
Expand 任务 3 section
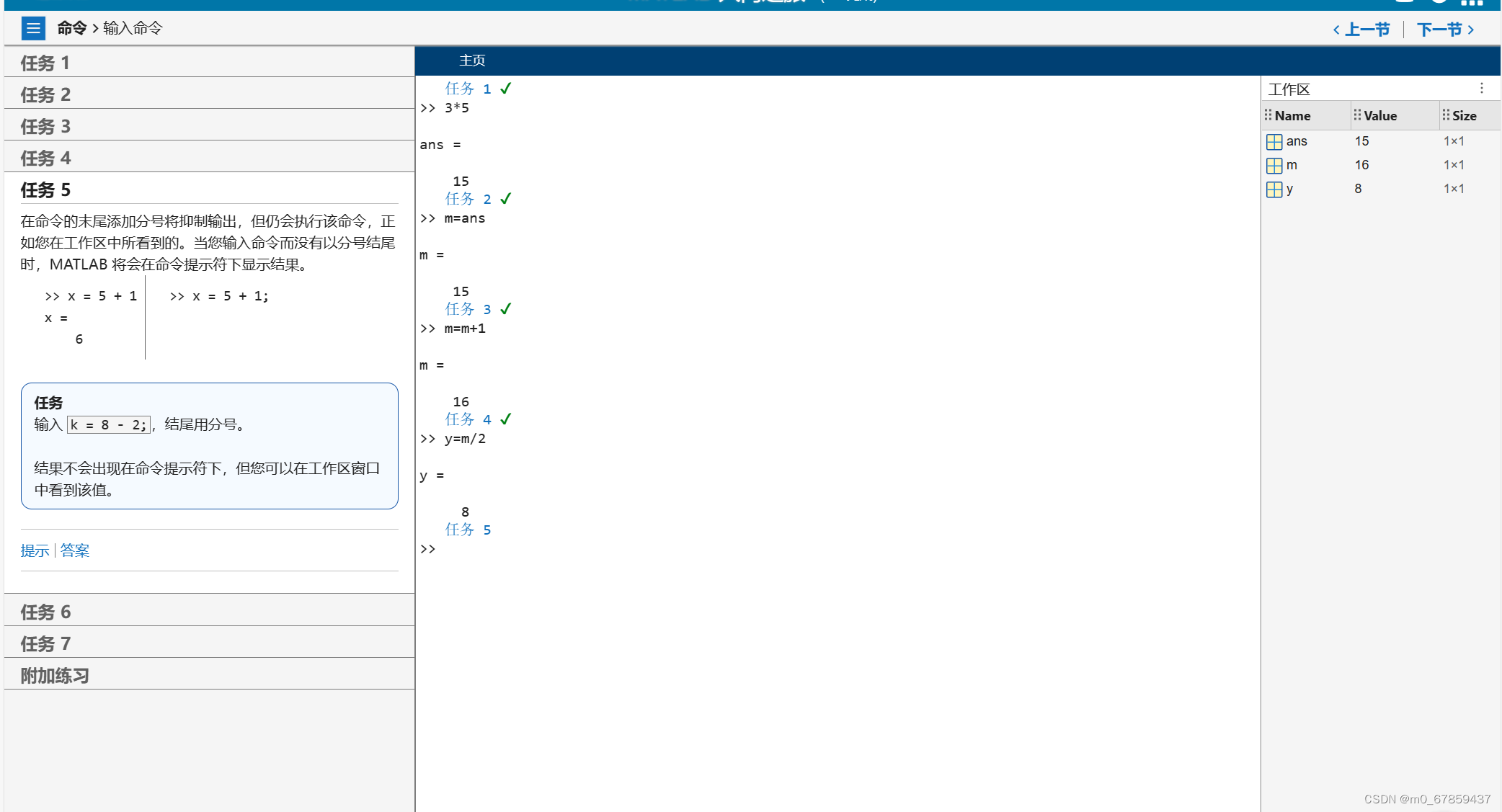(x=45, y=126)
